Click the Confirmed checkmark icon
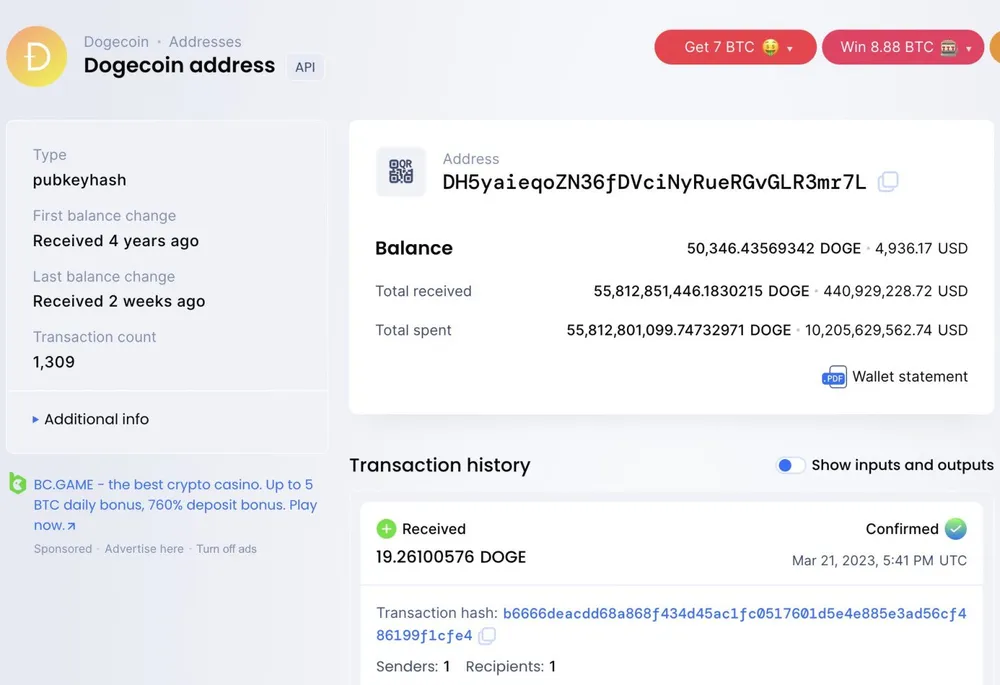 [955, 529]
